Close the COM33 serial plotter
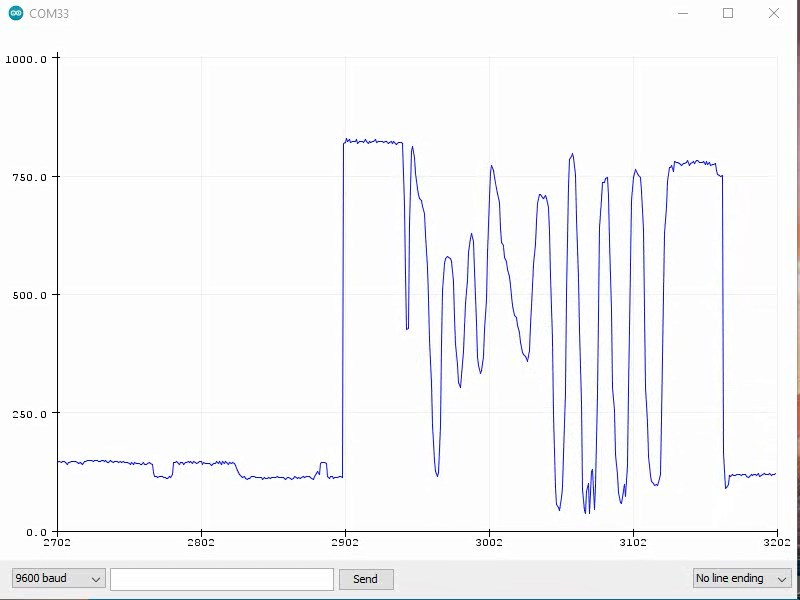Viewport: 800px width, 600px height. pyautogui.click(x=773, y=14)
